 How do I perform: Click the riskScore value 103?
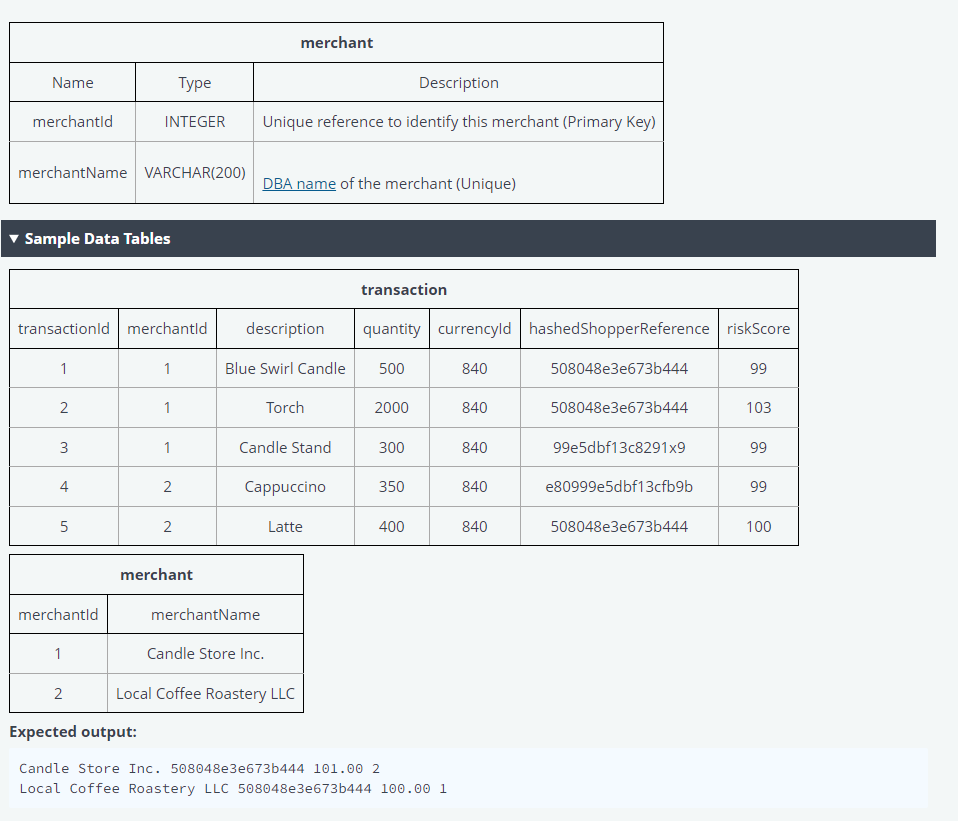click(758, 407)
